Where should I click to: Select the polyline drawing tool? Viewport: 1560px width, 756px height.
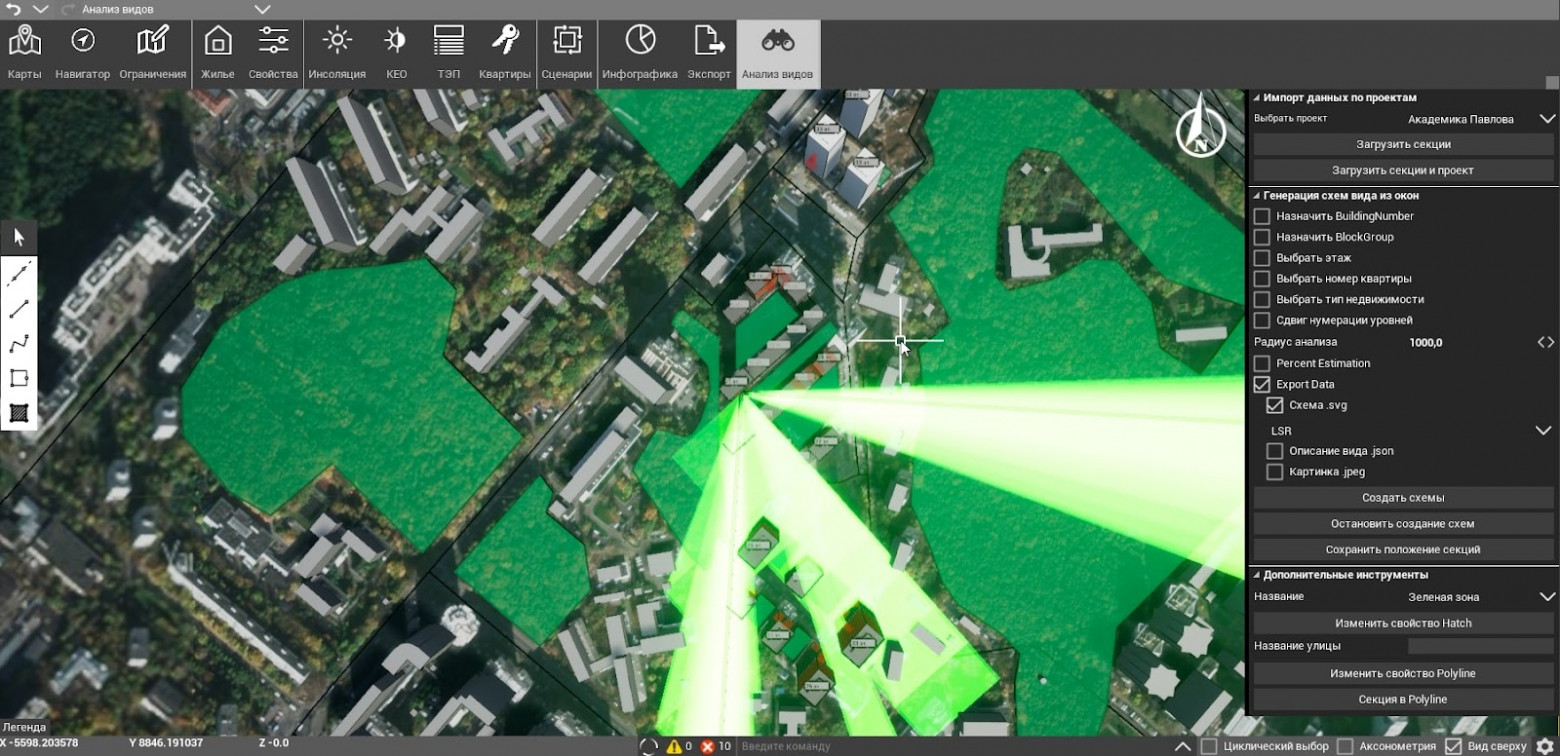pos(19,343)
